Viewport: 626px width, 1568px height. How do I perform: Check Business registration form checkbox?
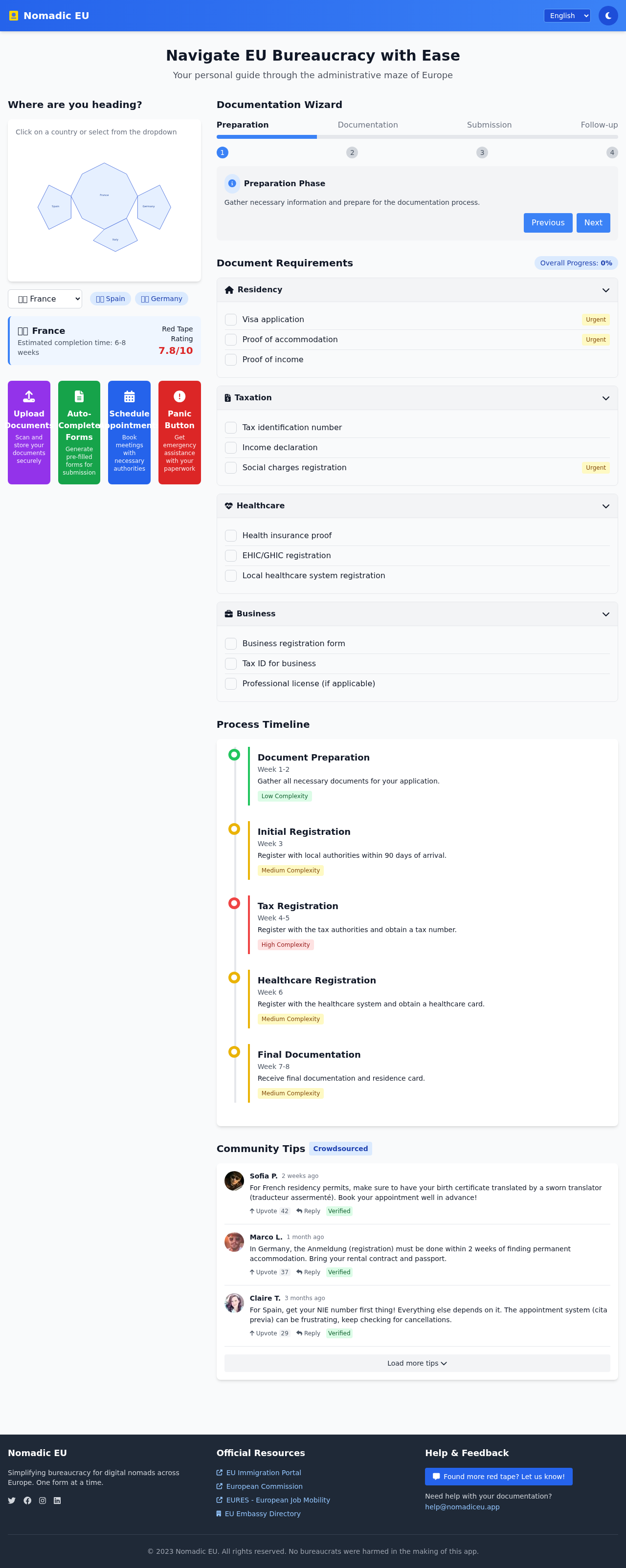pos(231,644)
